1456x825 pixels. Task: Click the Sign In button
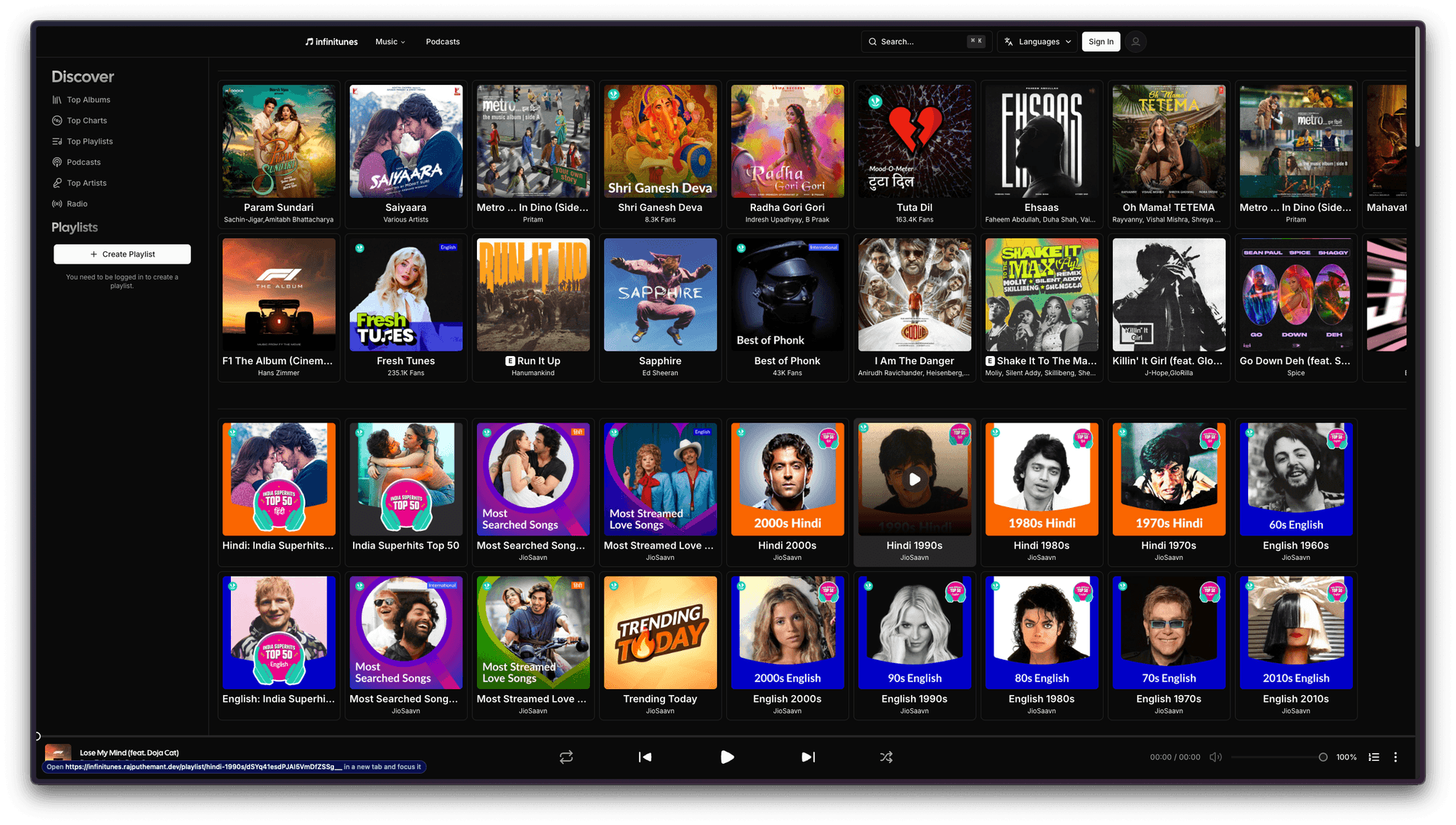click(x=1101, y=42)
